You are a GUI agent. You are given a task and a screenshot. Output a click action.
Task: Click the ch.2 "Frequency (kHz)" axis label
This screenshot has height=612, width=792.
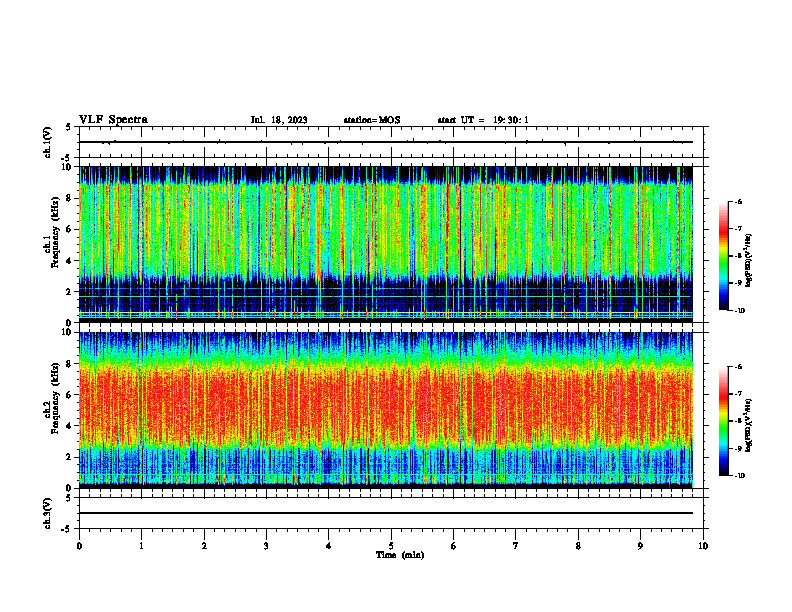coord(55,397)
